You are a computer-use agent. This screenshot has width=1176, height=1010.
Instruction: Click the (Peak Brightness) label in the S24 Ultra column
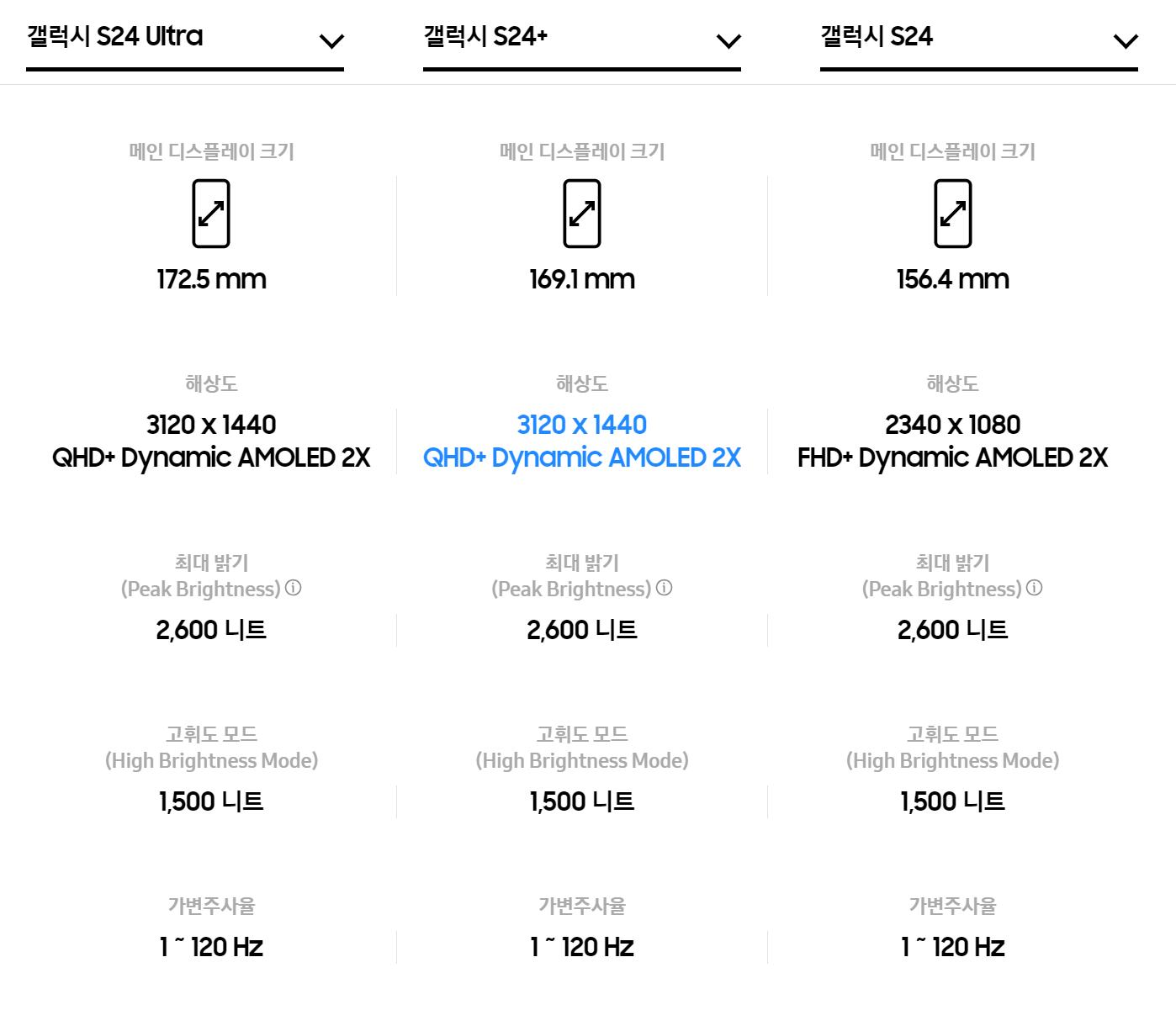[x=201, y=589]
